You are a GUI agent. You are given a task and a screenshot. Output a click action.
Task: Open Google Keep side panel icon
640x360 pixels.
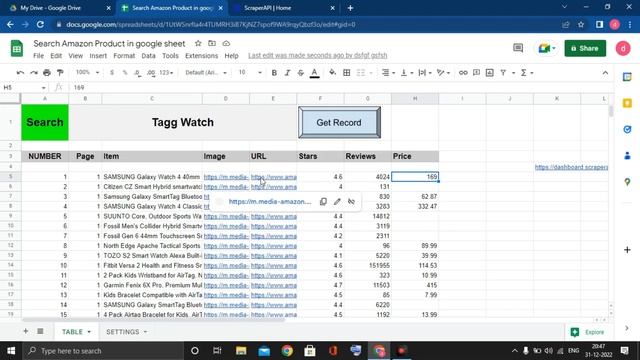pyautogui.click(x=627, y=103)
